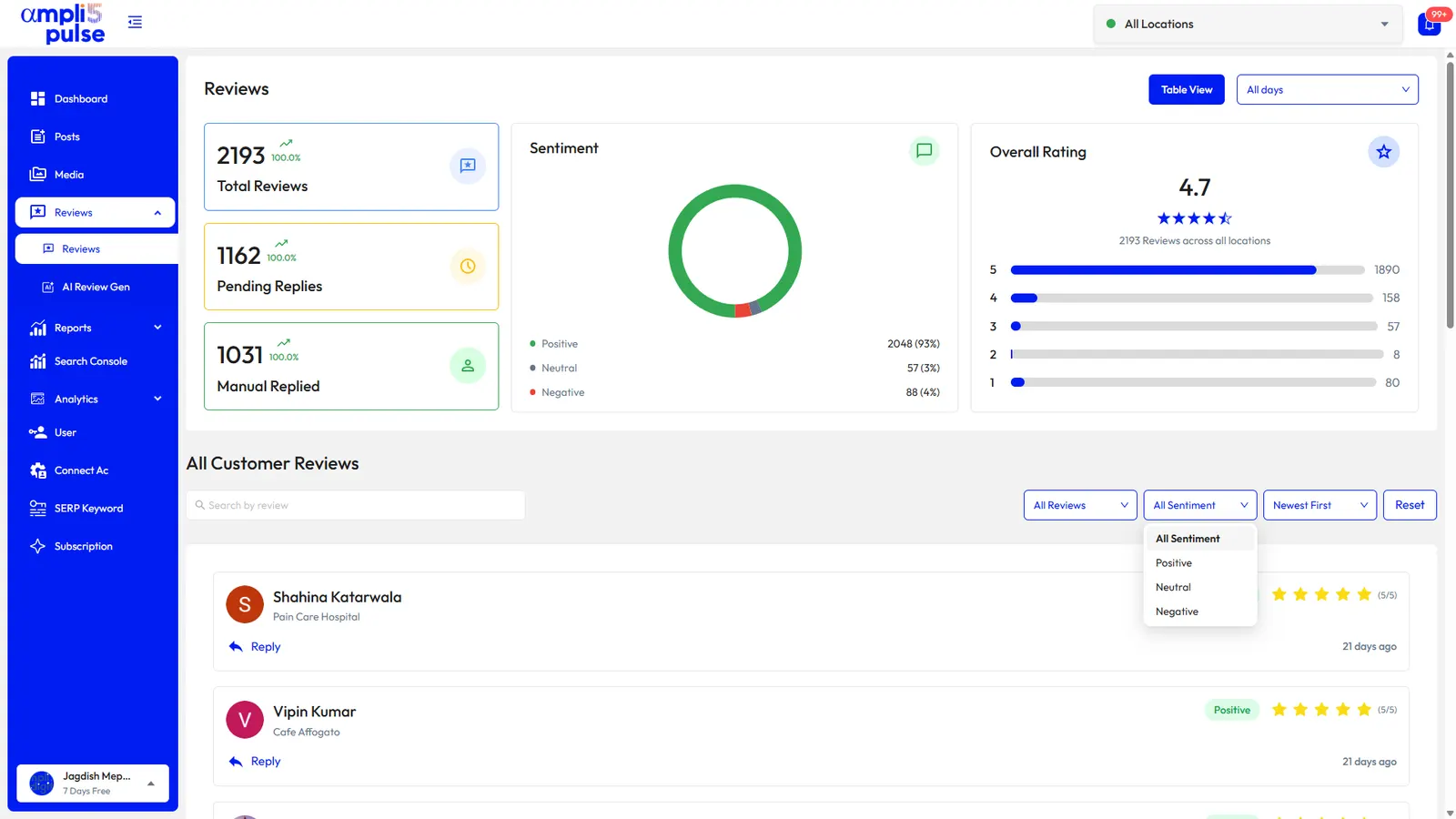Click the 4-star rating bar
The image size is (1456, 819).
[x=1192, y=298]
